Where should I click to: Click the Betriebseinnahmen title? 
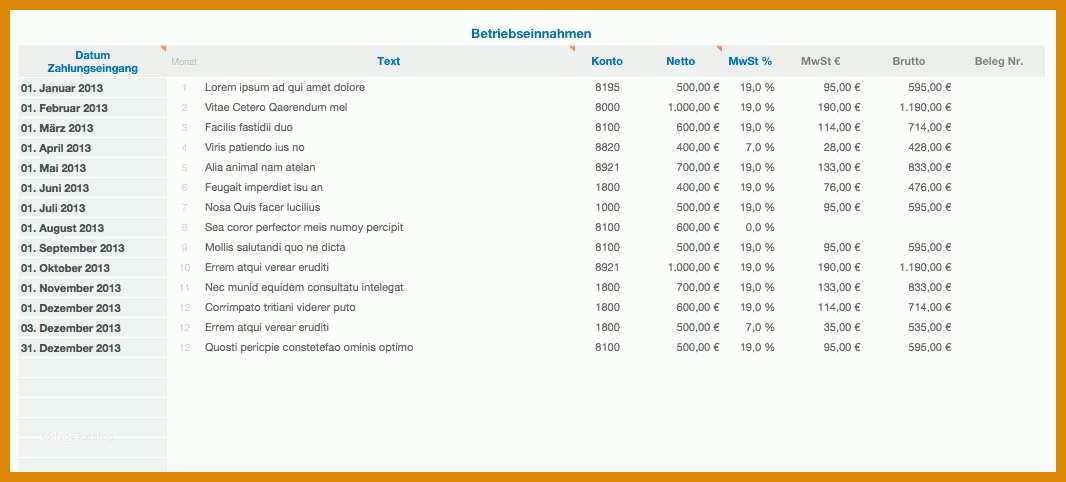tap(531, 33)
